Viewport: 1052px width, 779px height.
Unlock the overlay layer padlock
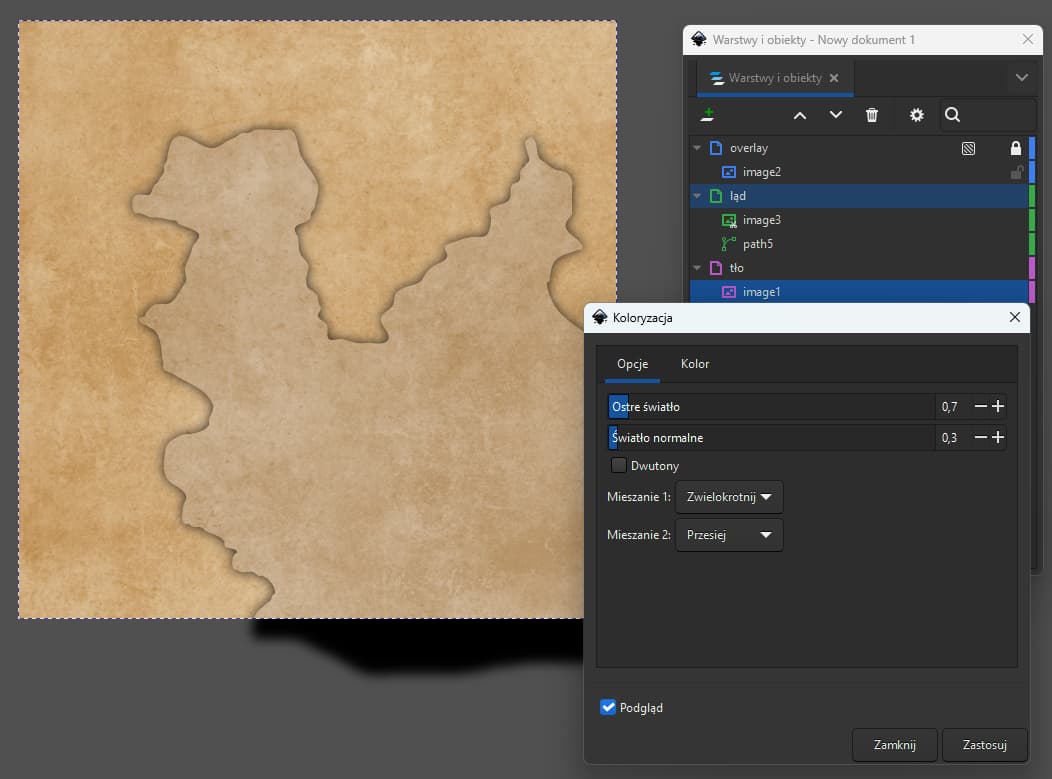point(1016,148)
